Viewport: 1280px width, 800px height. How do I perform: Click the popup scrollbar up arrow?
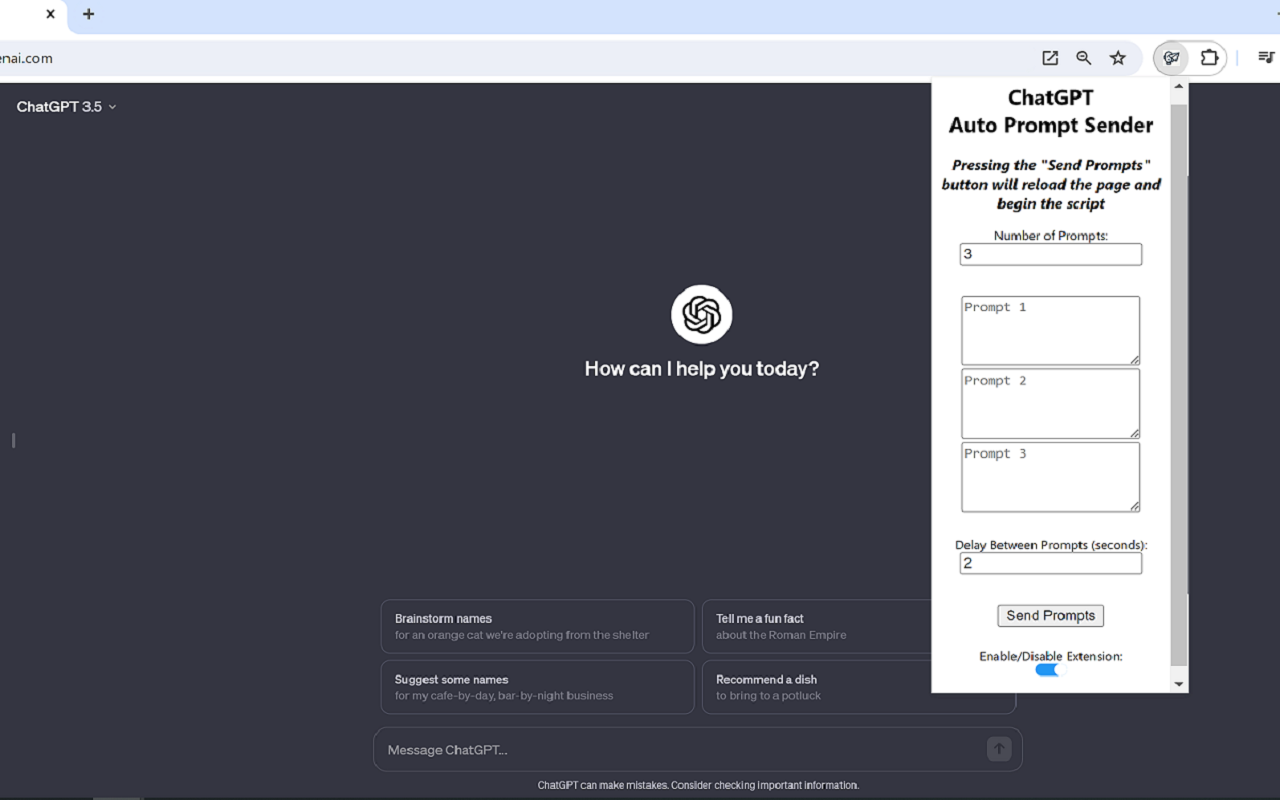(x=1179, y=87)
